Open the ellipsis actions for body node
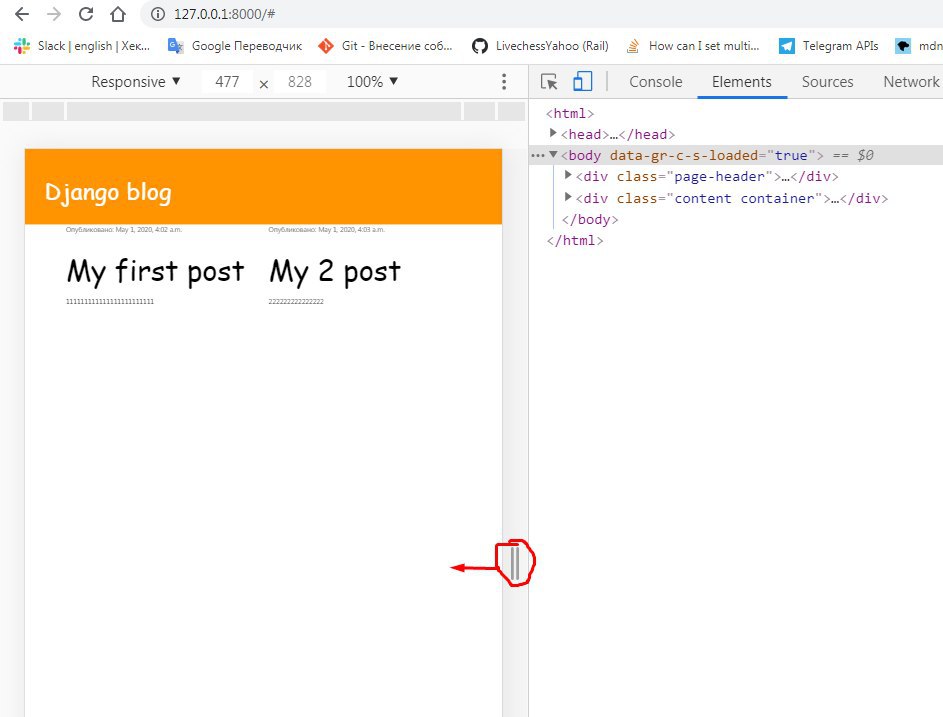The height and width of the screenshot is (717, 943). [537, 155]
